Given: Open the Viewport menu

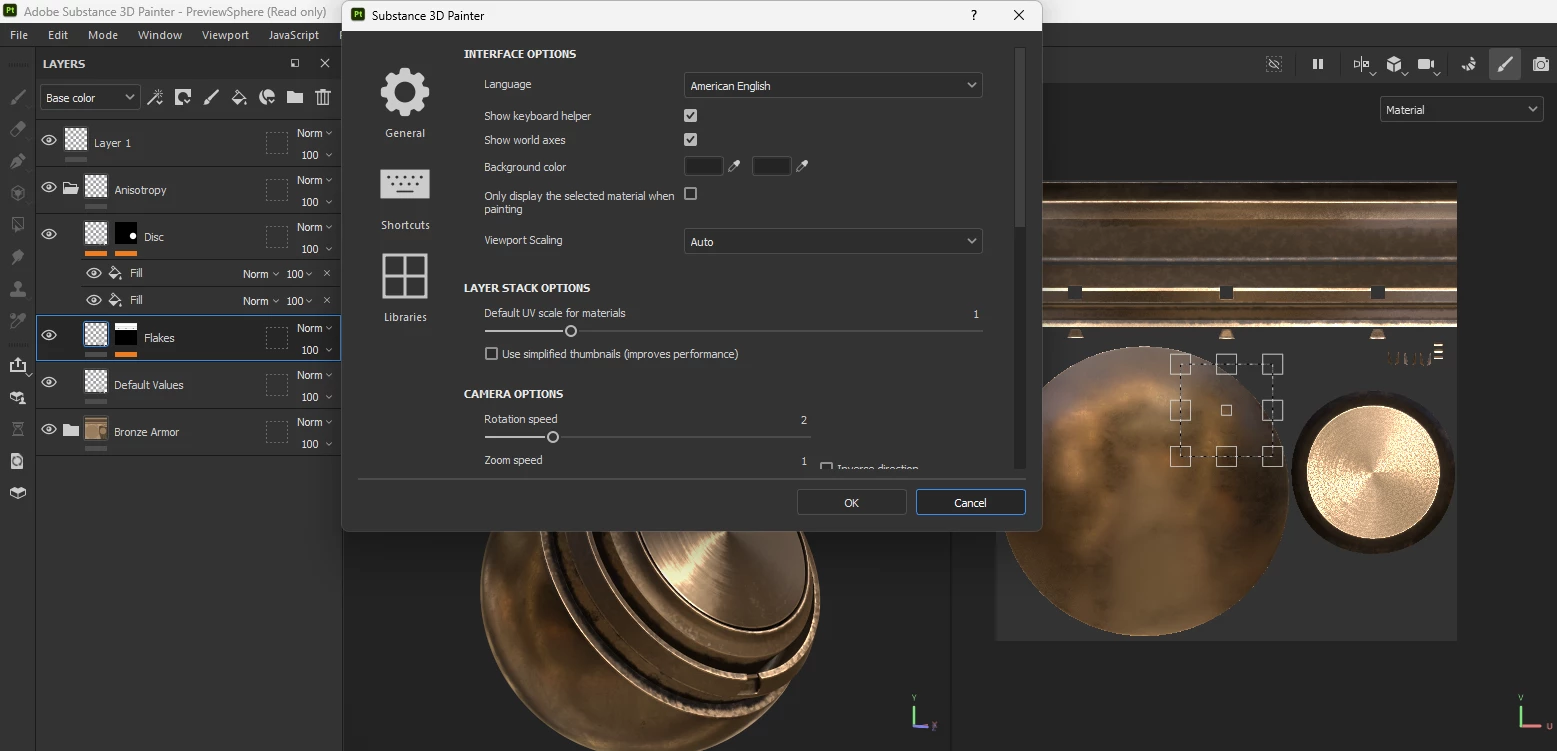Looking at the screenshot, I should [225, 35].
